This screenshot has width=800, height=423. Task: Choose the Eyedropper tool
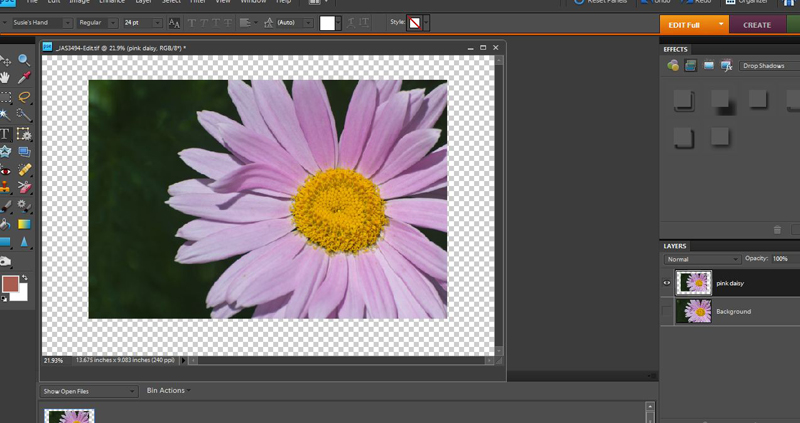[x=24, y=77]
